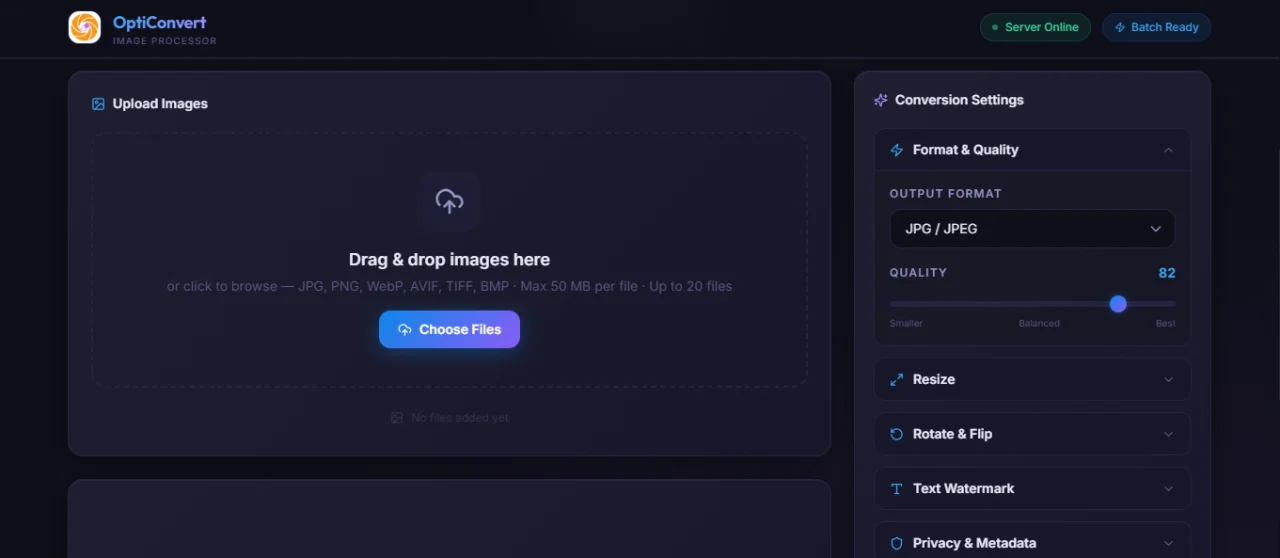Open the JPG / JPEG output format dropdown

point(1032,229)
